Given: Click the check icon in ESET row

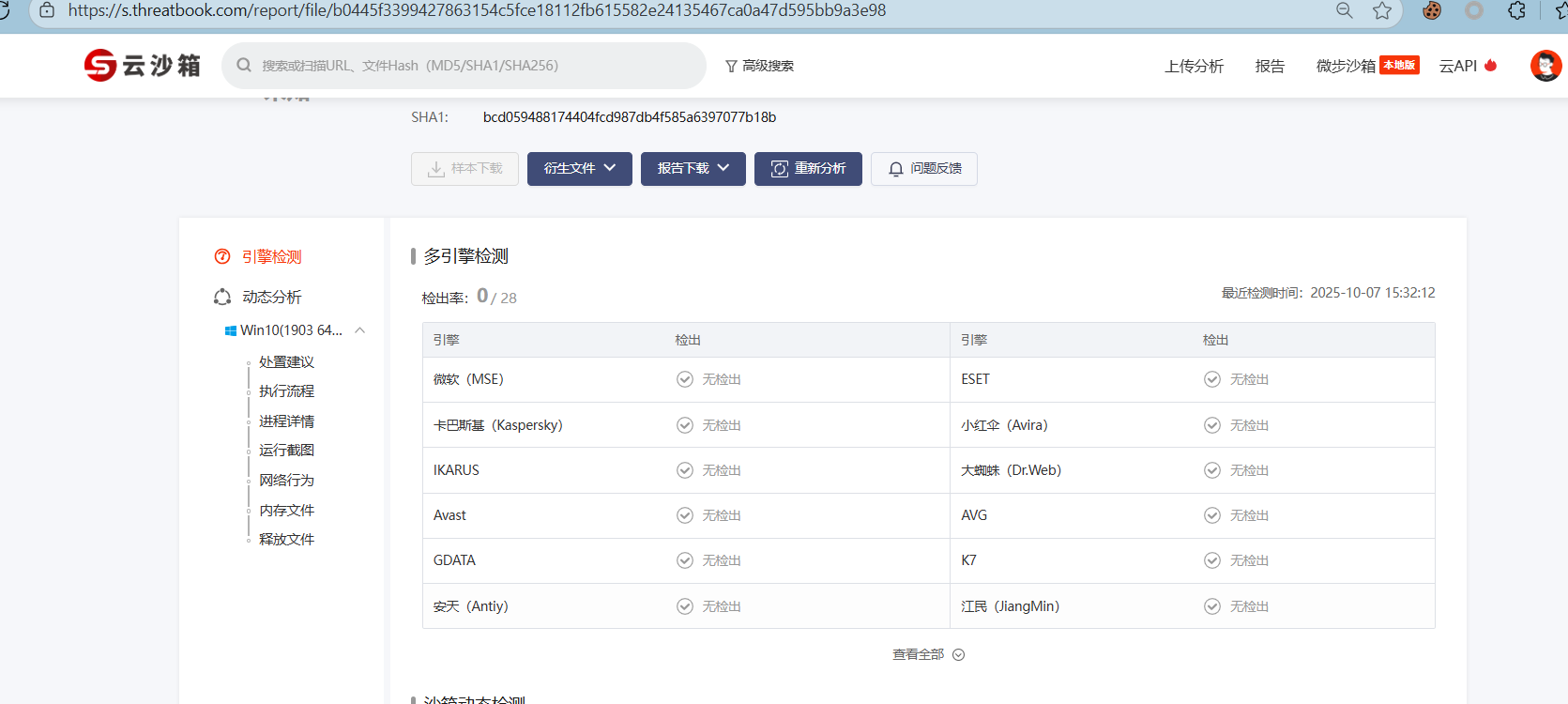Looking at the screenshot, I should tap(1212, 379).
